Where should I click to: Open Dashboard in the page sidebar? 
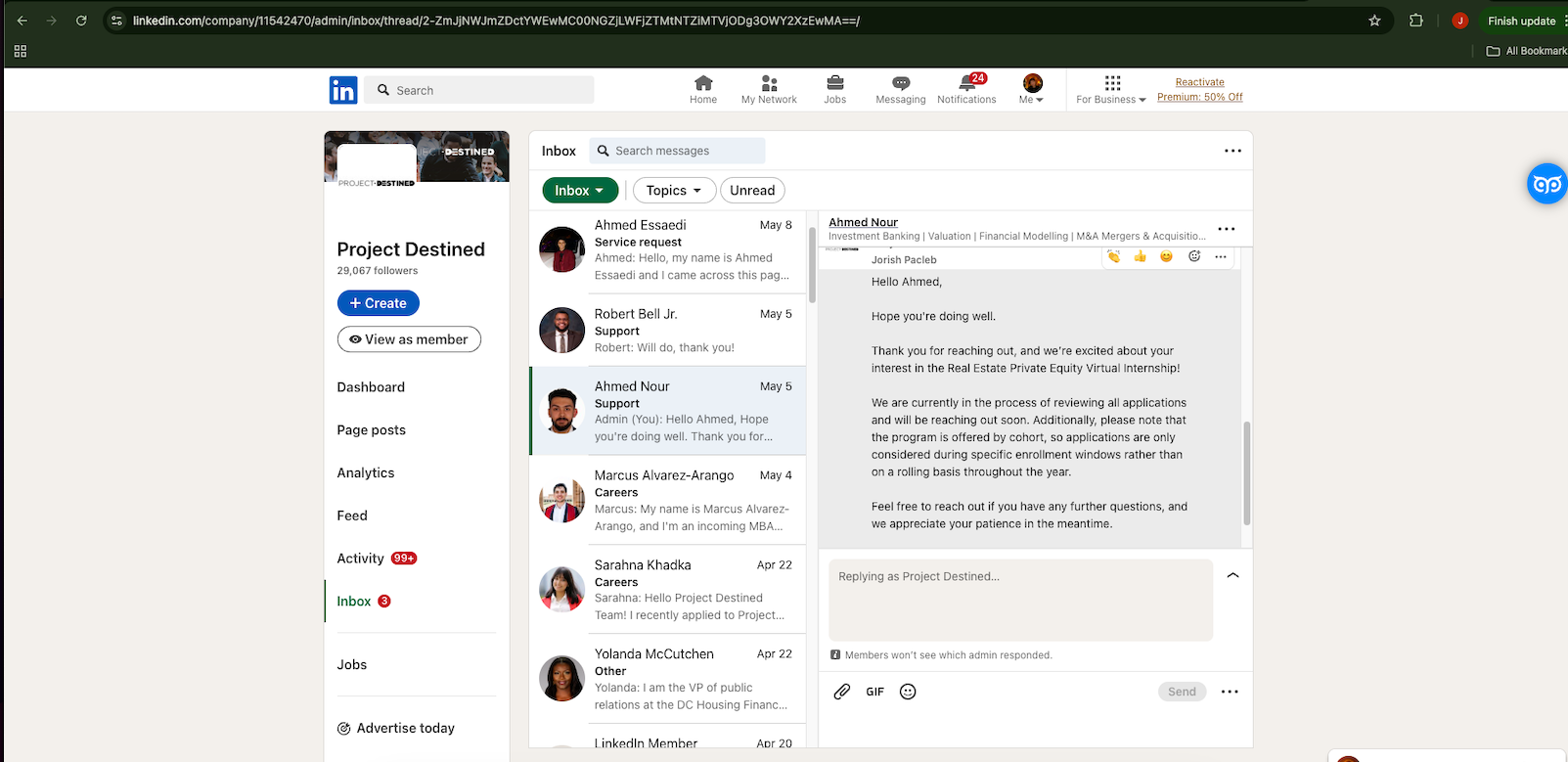(371, 387)
